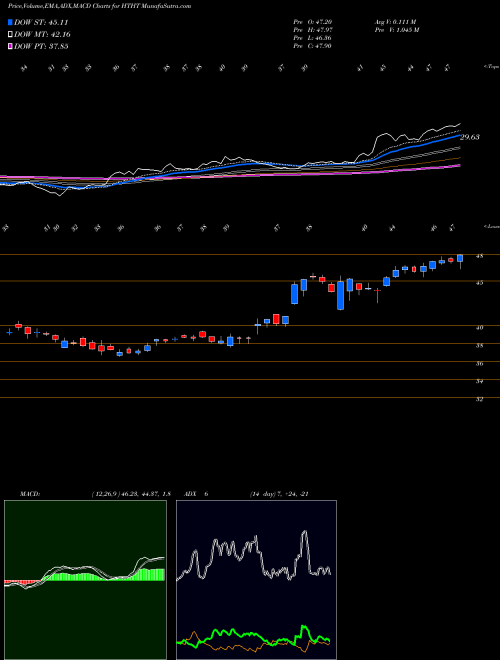
Task: Click the 'Pre L: 46.86' low value
Action: [313, 38]
